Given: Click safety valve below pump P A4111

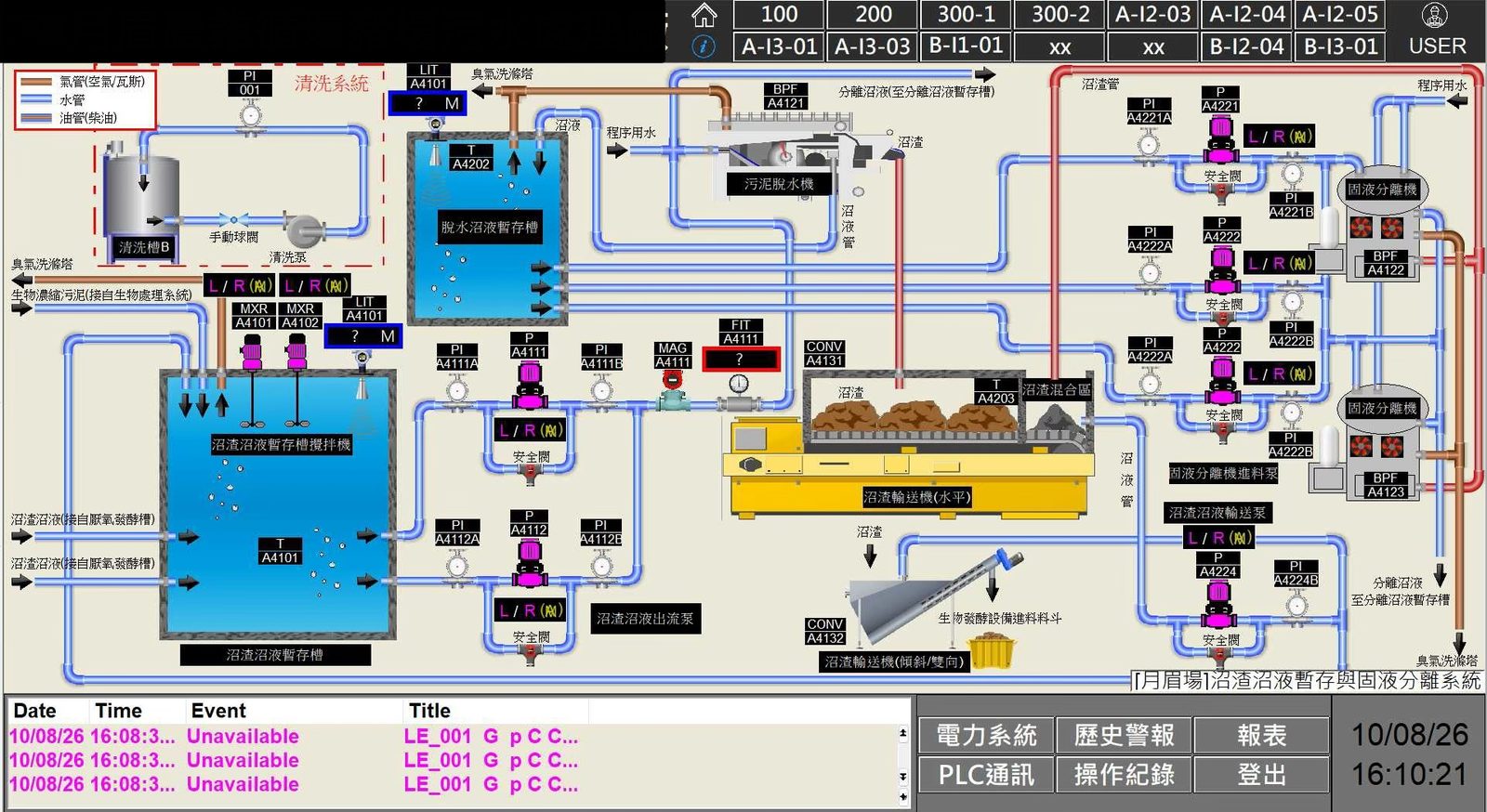Looking at the screenshot, I should pos(531,473).
